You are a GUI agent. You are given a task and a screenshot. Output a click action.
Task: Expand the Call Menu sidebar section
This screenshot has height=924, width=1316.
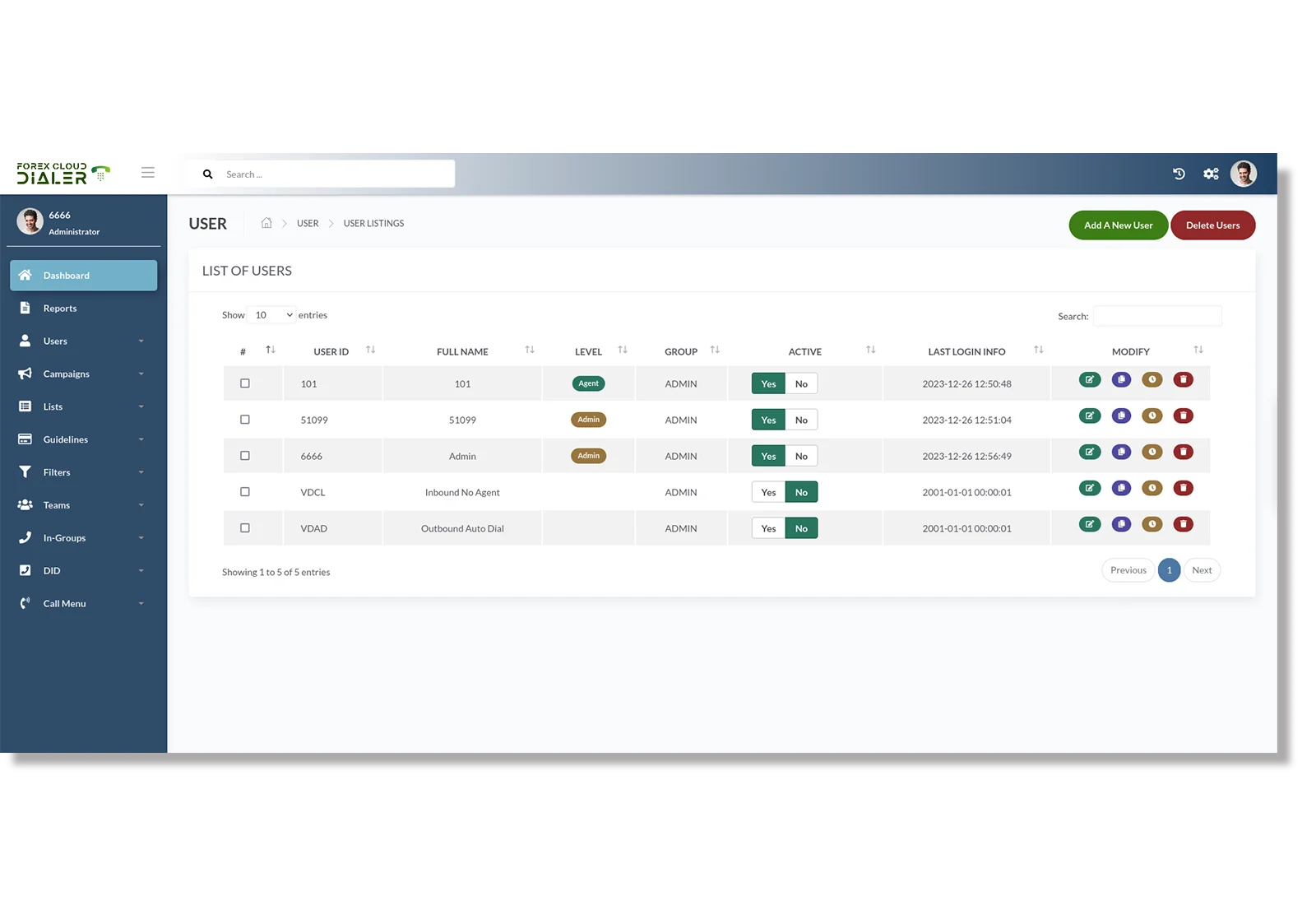64,602
